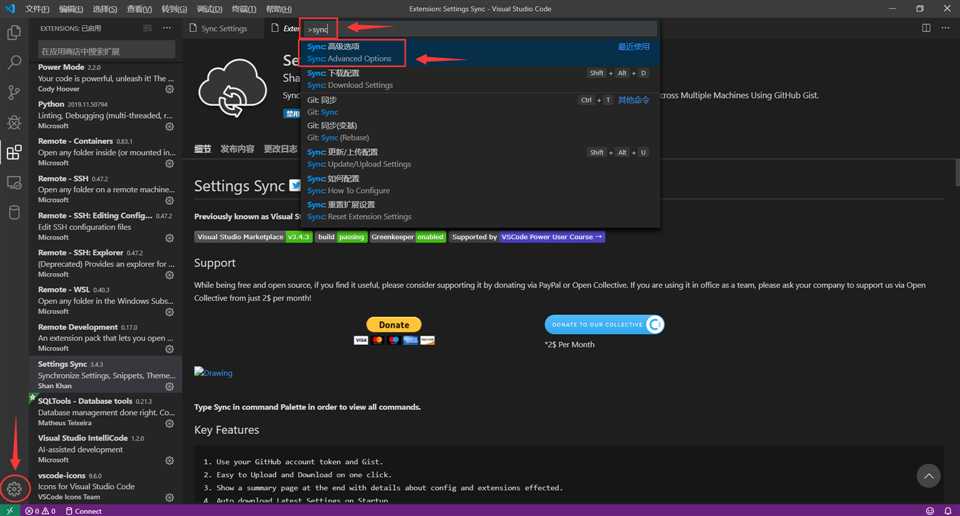Open the notifications bell in status bar
960x516 pixels.
pos(948,510)
